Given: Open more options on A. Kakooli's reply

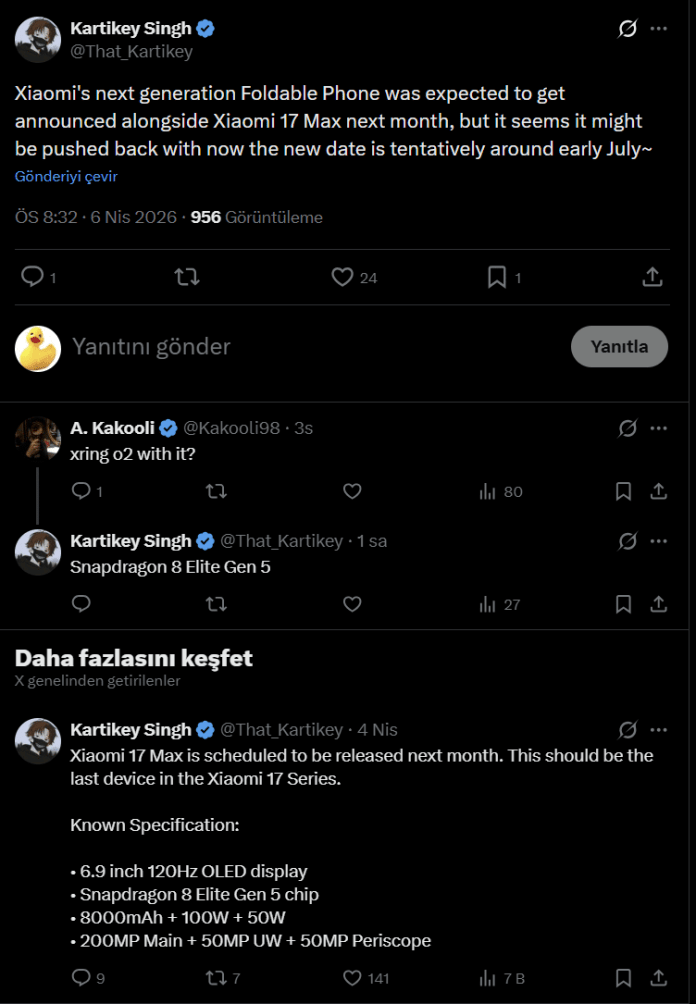Looking at the screenshot, I should coord(659,428).
